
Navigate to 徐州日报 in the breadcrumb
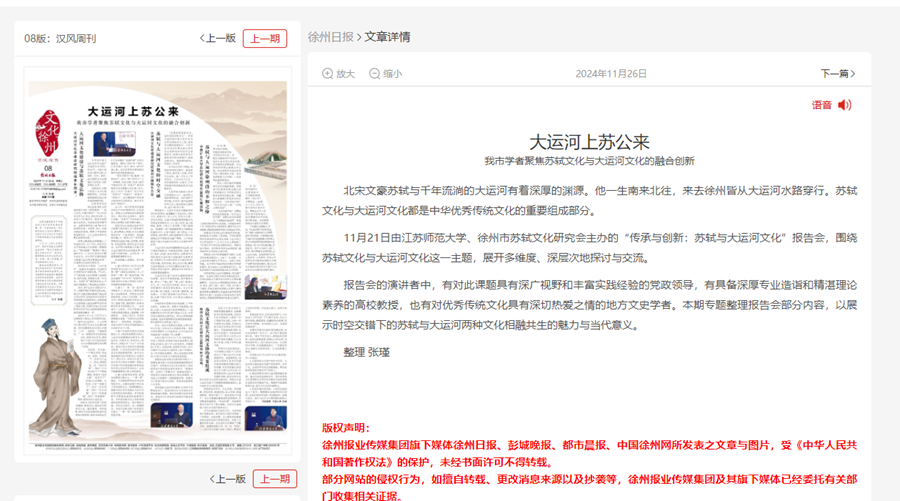pyautogui.click(x=330, y=37)
